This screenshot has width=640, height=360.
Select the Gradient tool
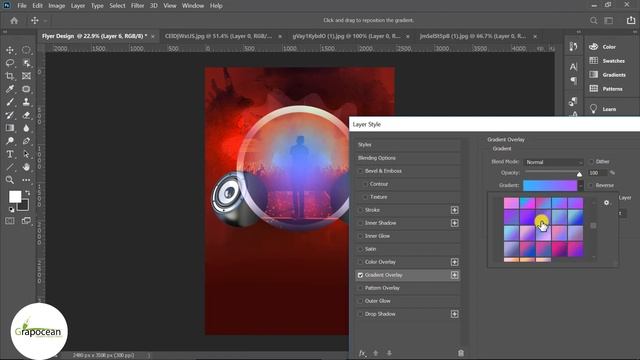pos(10,128)
